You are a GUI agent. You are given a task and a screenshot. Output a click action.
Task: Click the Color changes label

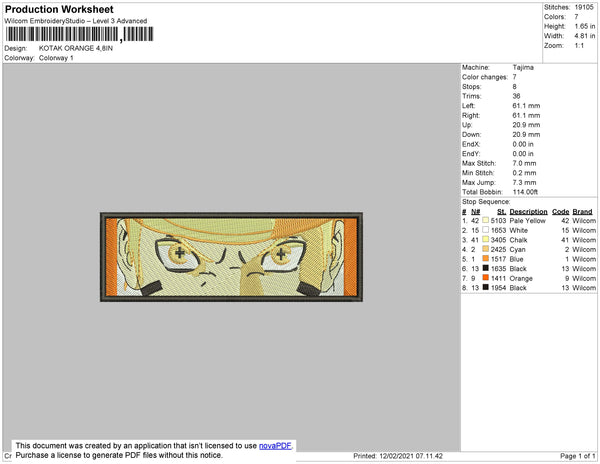click(485, 77)
